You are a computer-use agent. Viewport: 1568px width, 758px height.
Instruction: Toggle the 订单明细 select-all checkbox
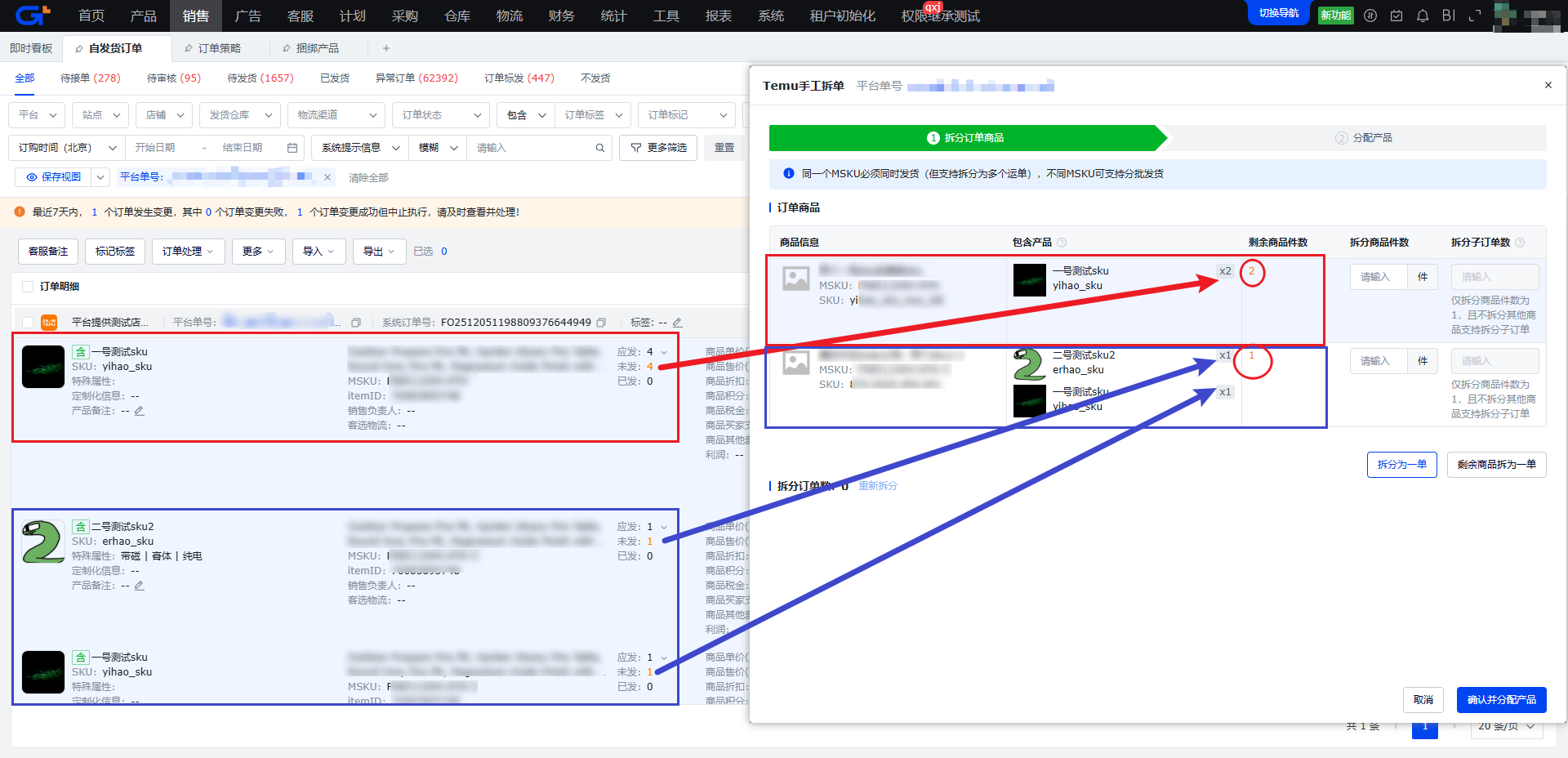28,287
